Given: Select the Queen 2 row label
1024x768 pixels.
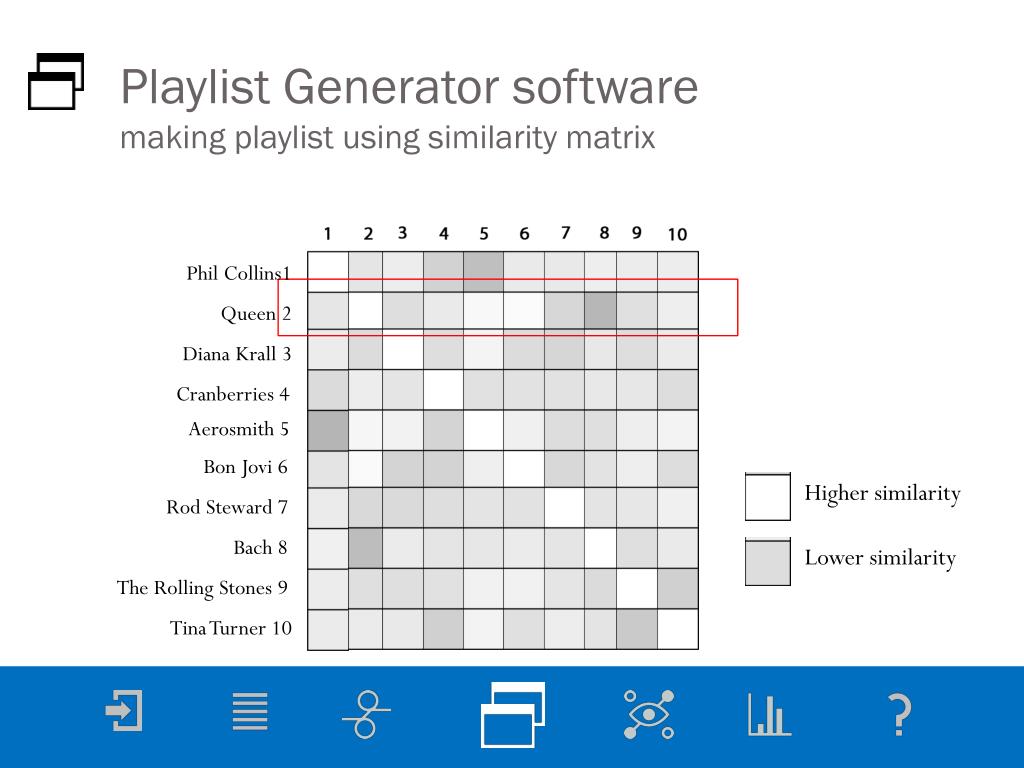Looking at the screenshot, I should tap(255, 313).
